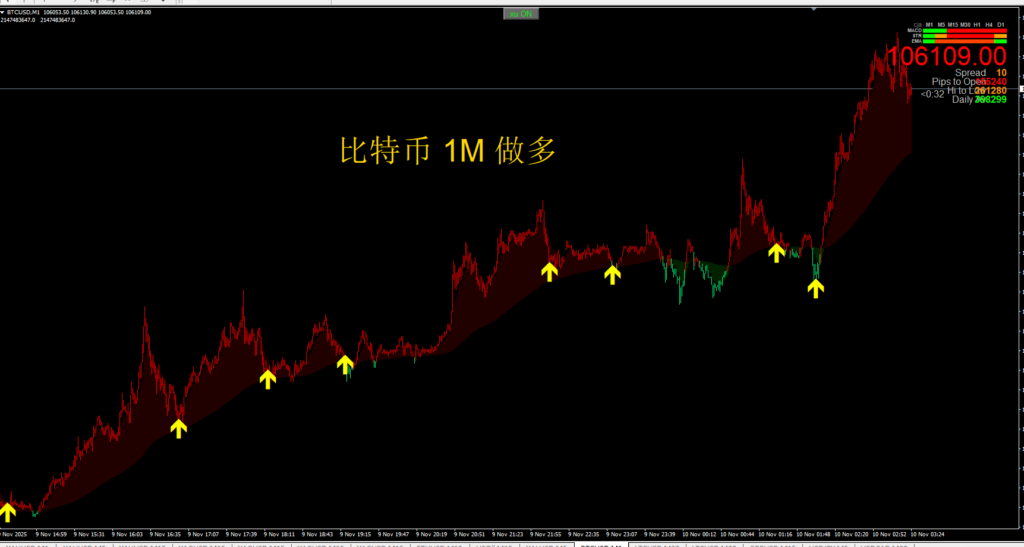Click the green D1 cell in EMA row

click(x=1000, y=41)
